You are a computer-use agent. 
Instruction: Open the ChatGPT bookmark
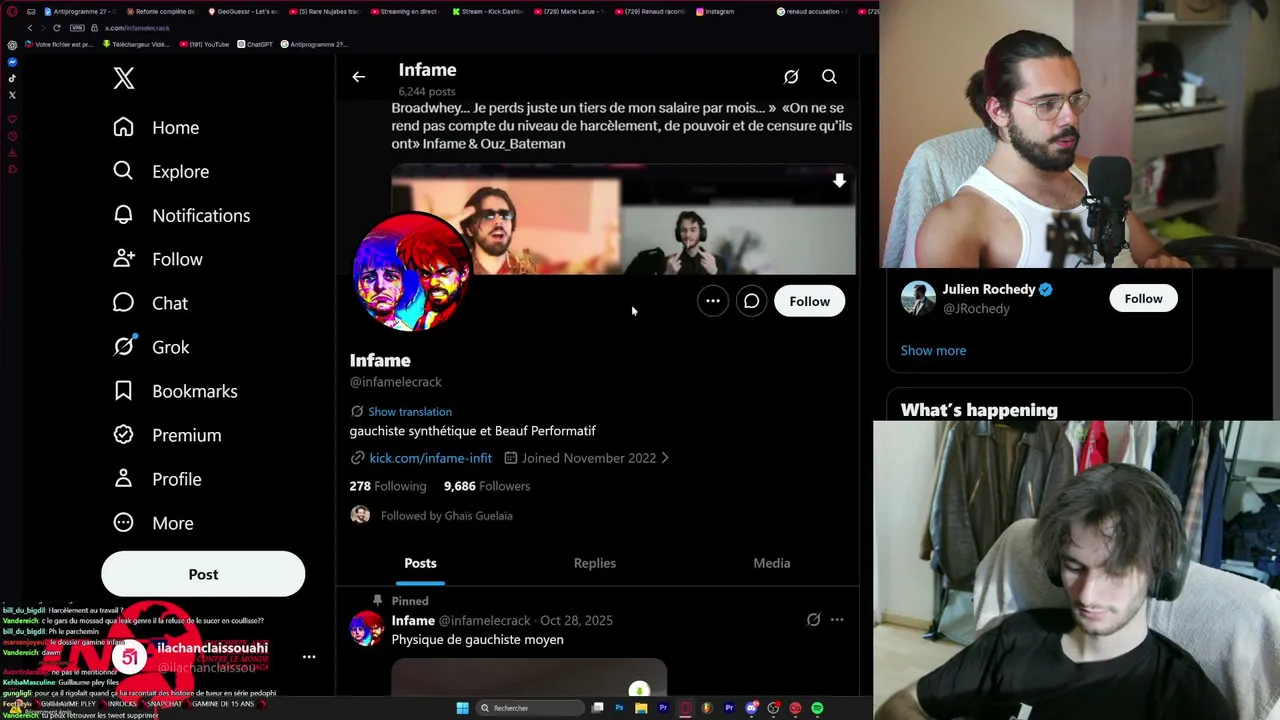[x=255, y=44]
